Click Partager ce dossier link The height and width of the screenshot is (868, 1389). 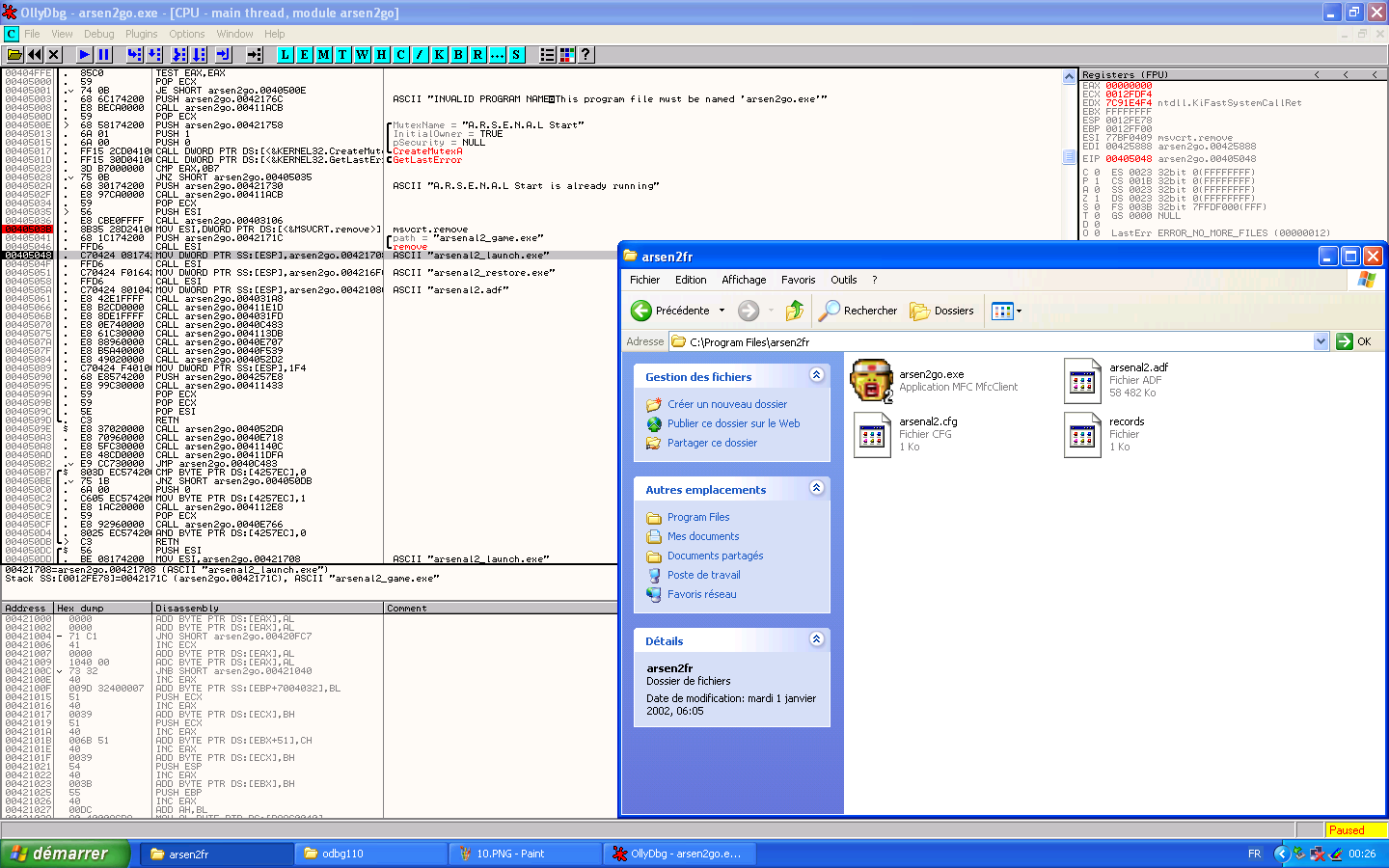click(712, 443)
